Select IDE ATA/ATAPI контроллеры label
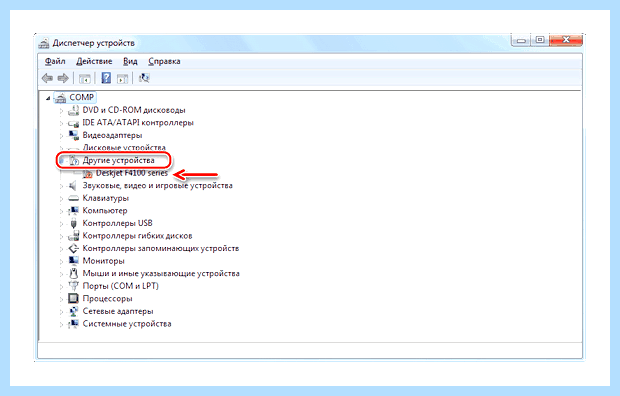The width and height of the screenshot is (620, 396). tap(138, 123)
